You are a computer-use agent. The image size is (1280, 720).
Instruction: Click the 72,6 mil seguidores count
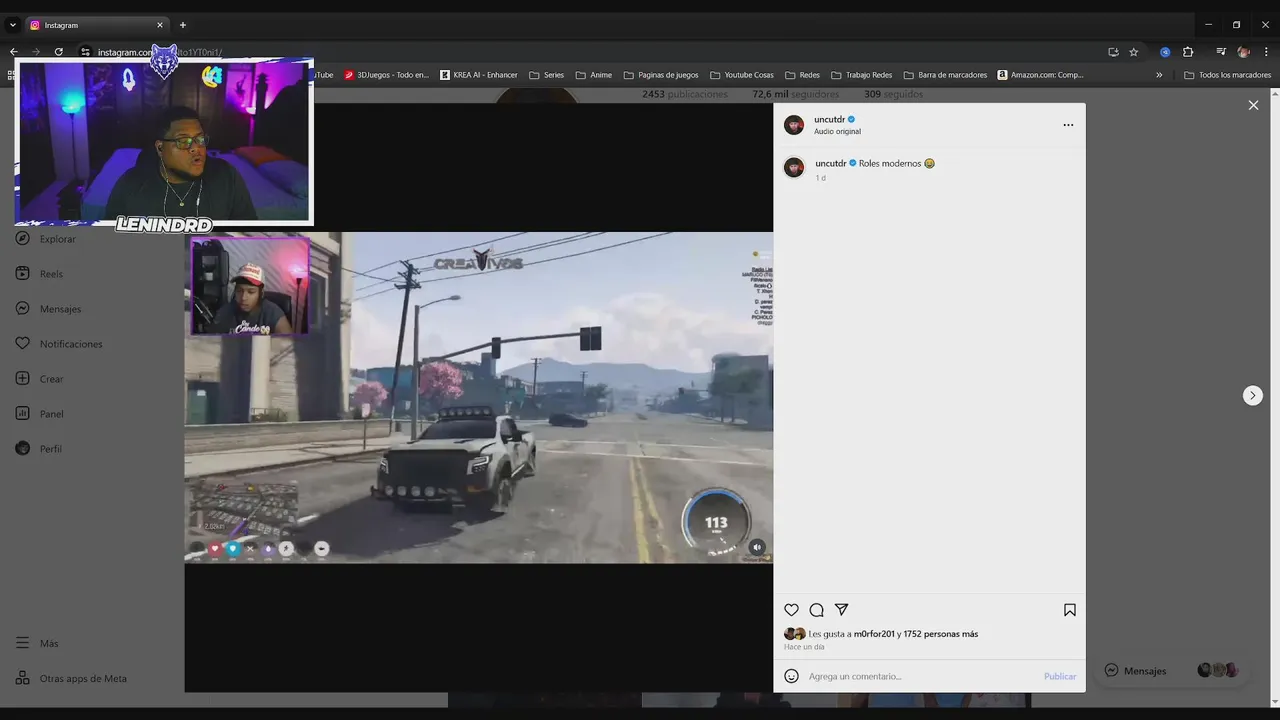click(x=795, y=94)
